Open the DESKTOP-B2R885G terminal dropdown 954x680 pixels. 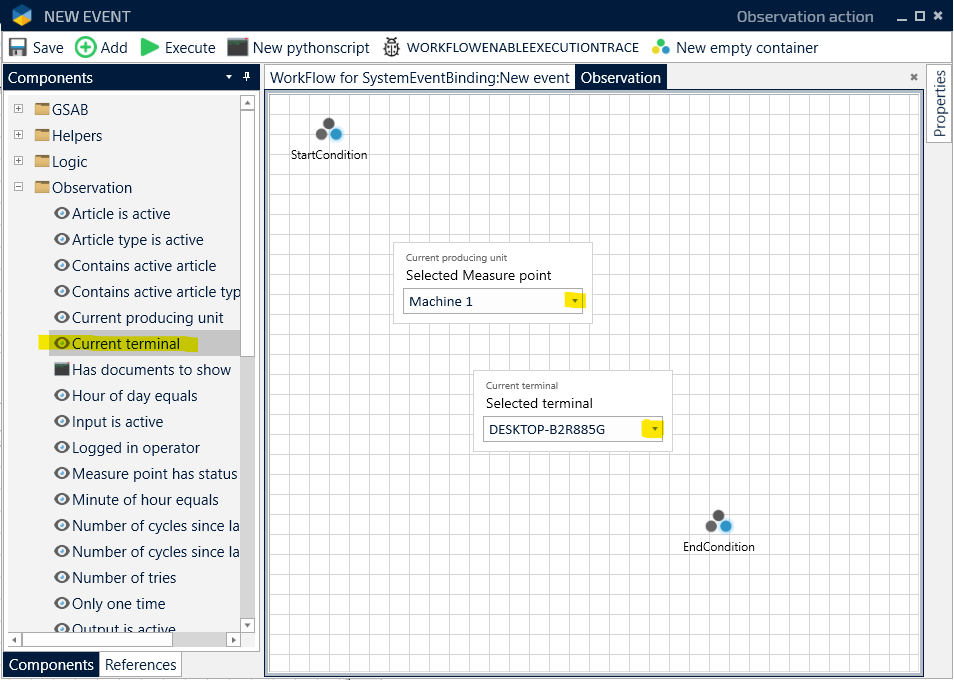(654, 430)
